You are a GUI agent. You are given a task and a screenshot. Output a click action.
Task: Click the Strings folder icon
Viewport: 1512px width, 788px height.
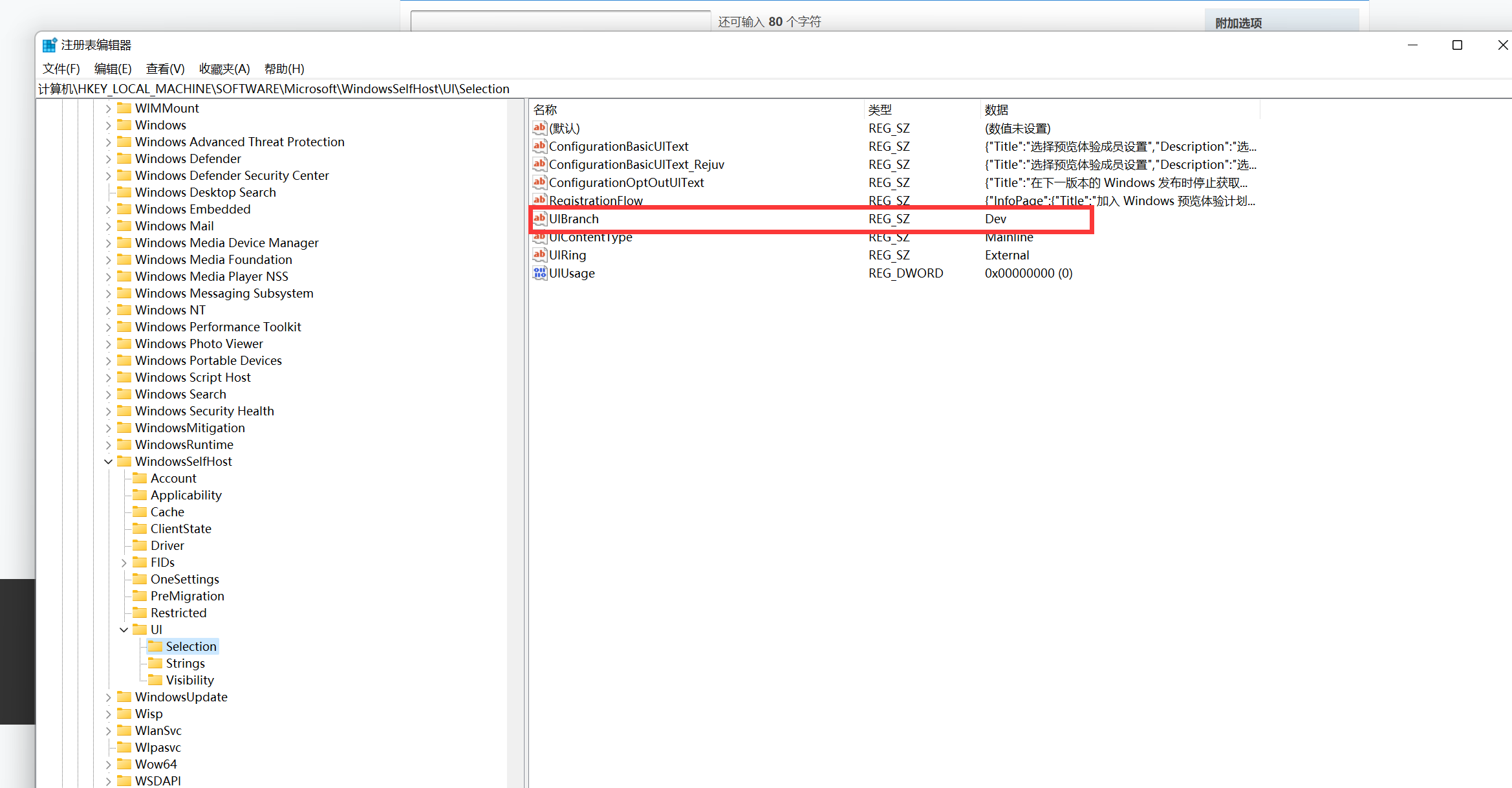155,662
